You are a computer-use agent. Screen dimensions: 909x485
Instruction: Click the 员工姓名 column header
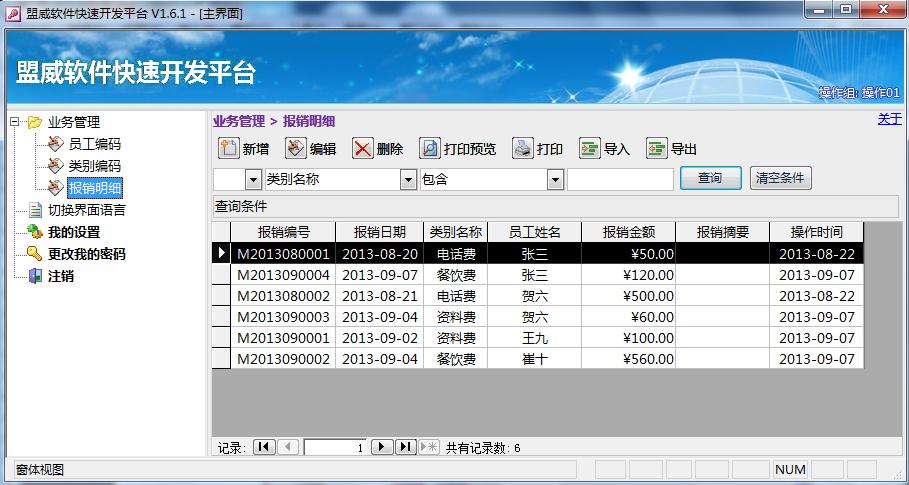point(535,232)
